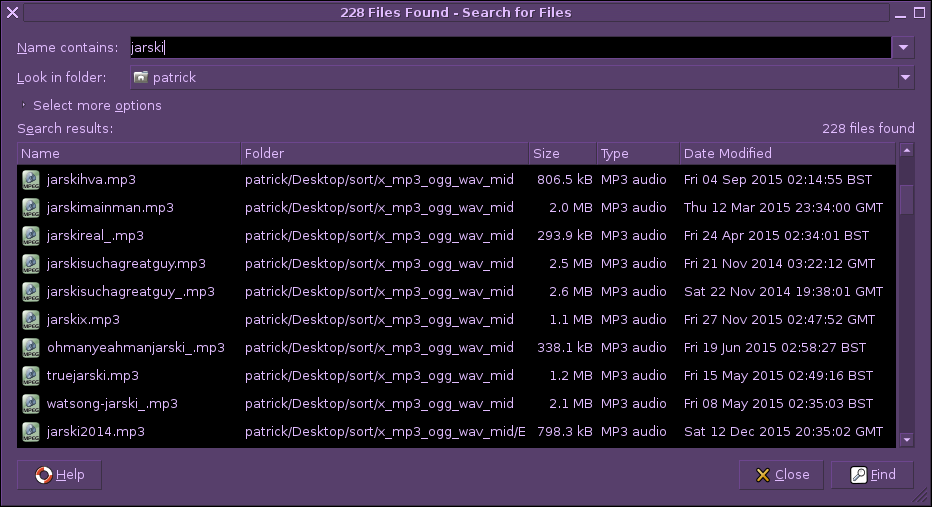Viewport: 932px width, 507px height.
Task: Select the truejarski.mp3 audio icon
Action: [30, 376]
